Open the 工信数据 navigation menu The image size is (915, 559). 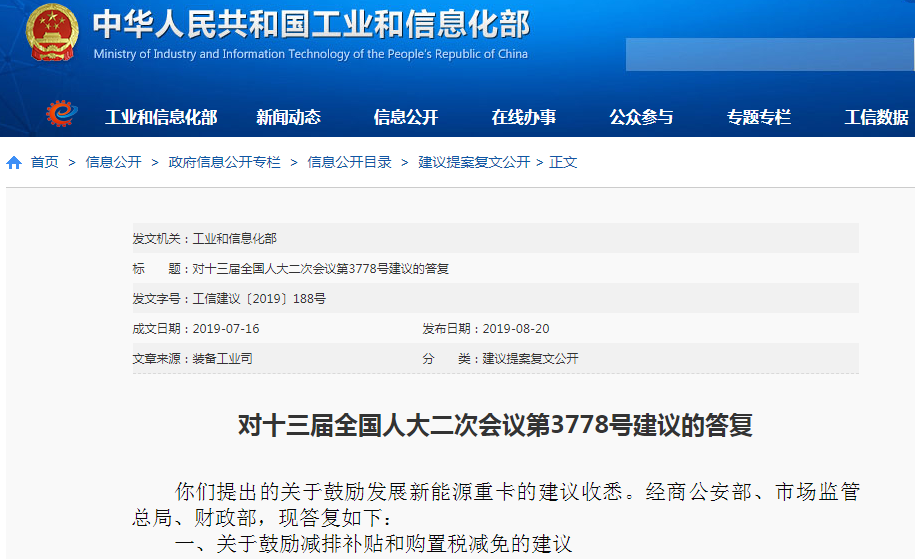click(x=876, y=117)
